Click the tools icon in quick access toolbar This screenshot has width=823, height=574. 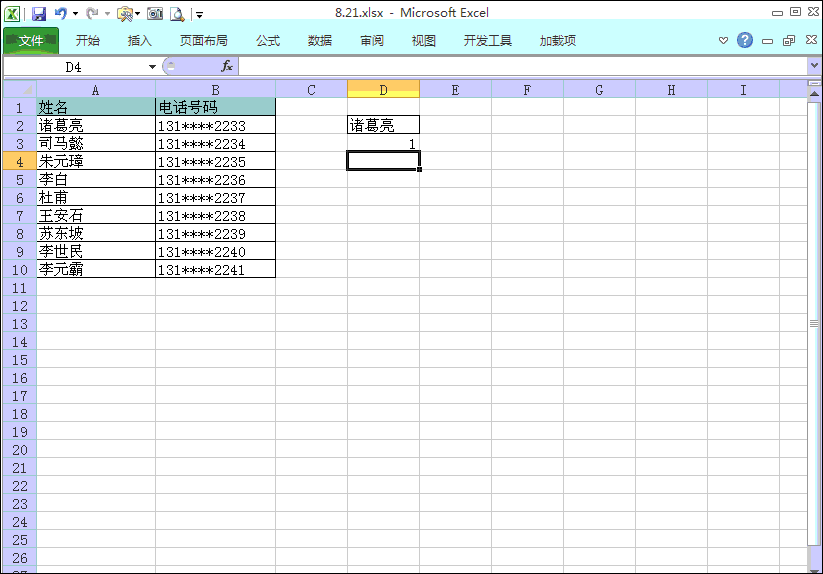click(x=125, y=14)
